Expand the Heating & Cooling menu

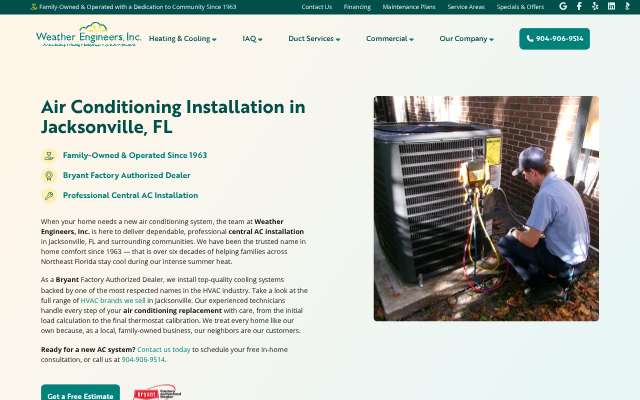182,39
